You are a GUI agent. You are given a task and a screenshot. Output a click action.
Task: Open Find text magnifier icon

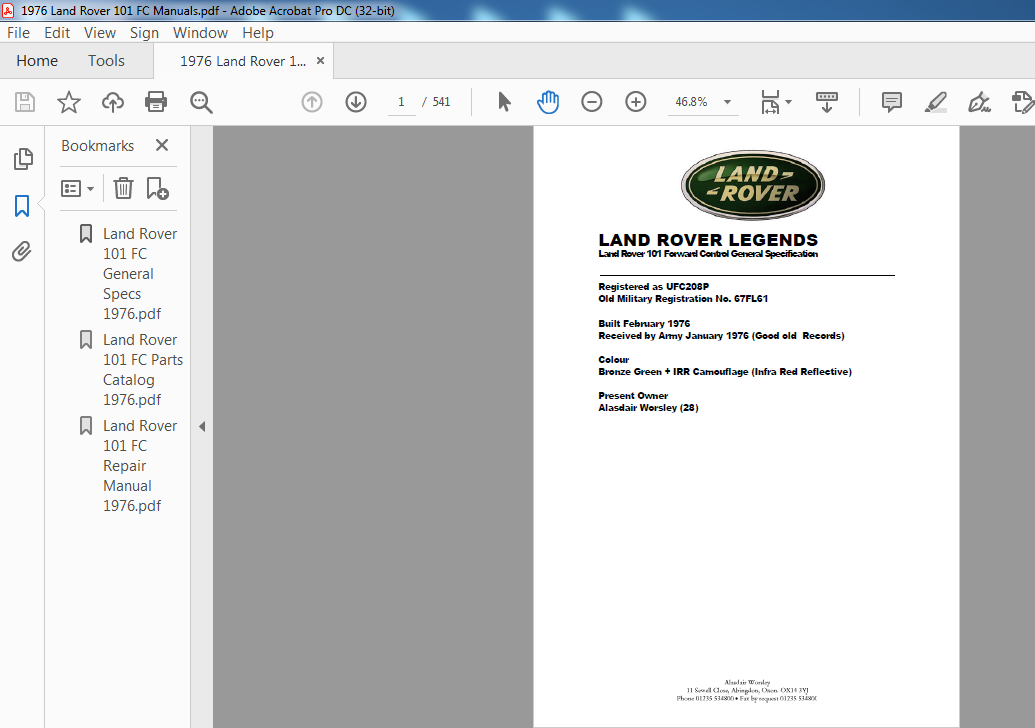tap(201, 102)
